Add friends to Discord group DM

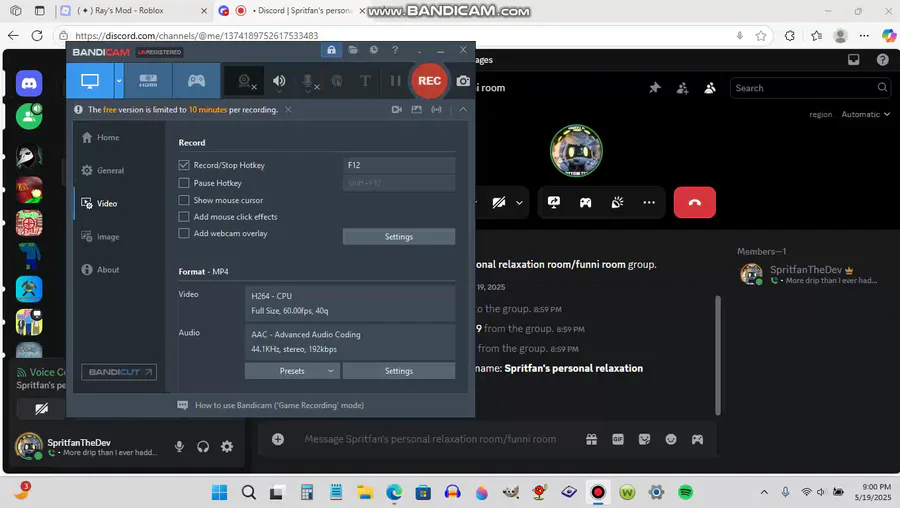click(682, 88)
